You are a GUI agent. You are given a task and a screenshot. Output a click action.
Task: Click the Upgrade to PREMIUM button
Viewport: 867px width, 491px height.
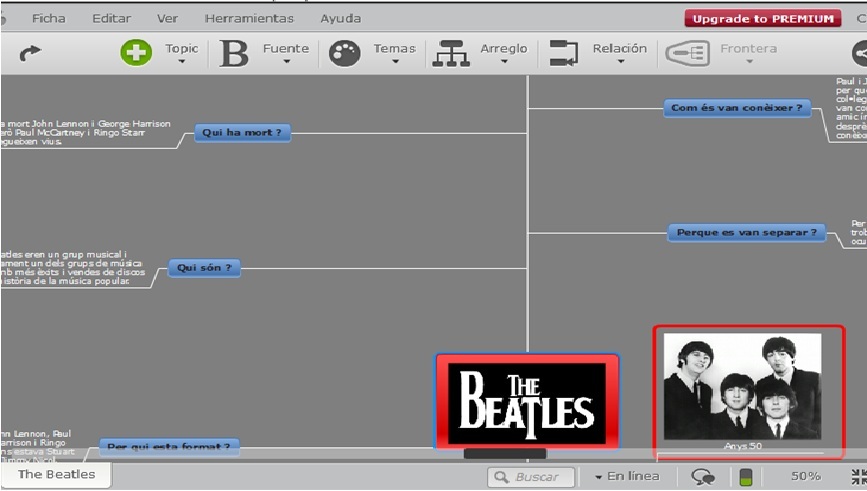coord(762,18)
